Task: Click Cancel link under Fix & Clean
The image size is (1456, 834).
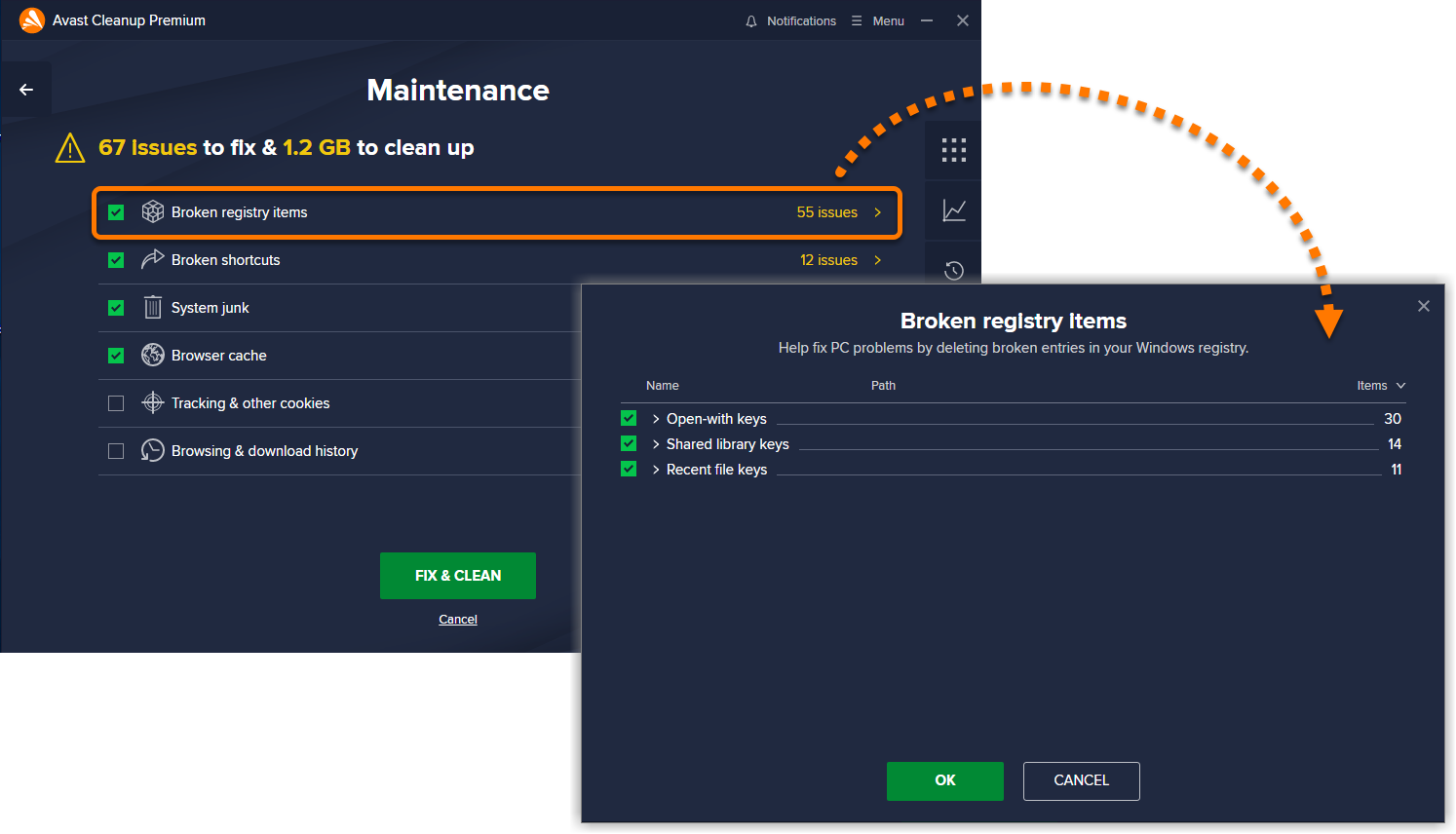Action: [x=458, y=620]
